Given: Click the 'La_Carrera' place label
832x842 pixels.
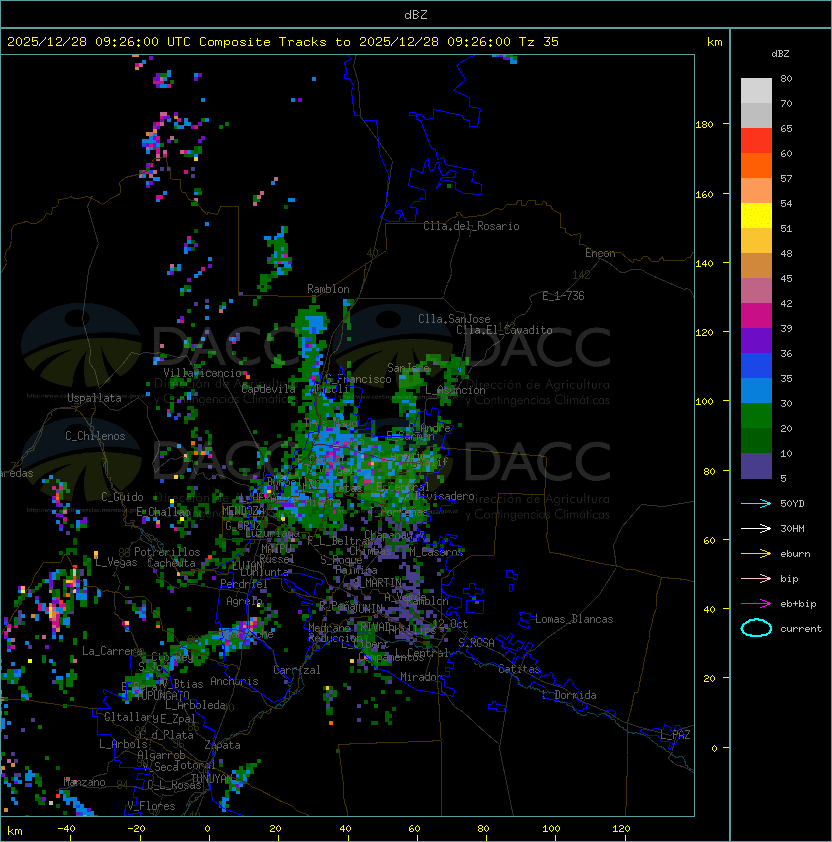Looking at the screenshot, I should click(x=113, y=651).
